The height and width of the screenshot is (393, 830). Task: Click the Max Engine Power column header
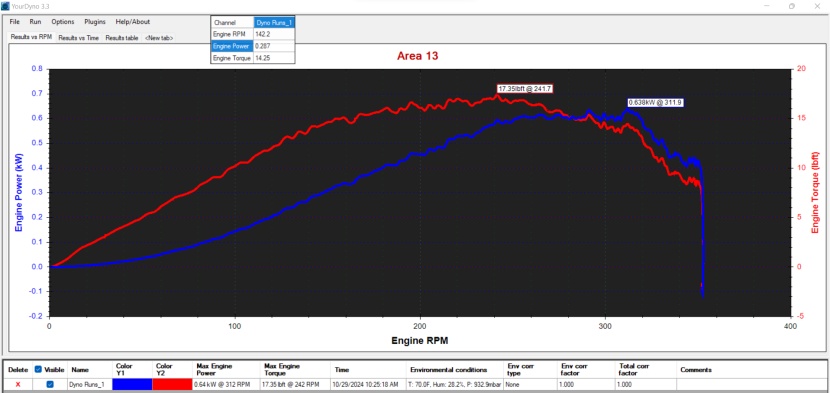[x=227, y=369]
